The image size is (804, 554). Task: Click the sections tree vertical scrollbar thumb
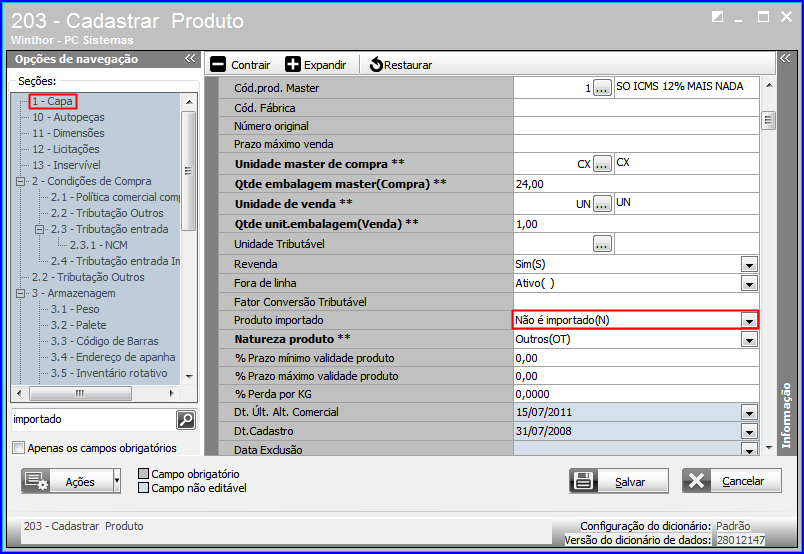pos(189,171)
